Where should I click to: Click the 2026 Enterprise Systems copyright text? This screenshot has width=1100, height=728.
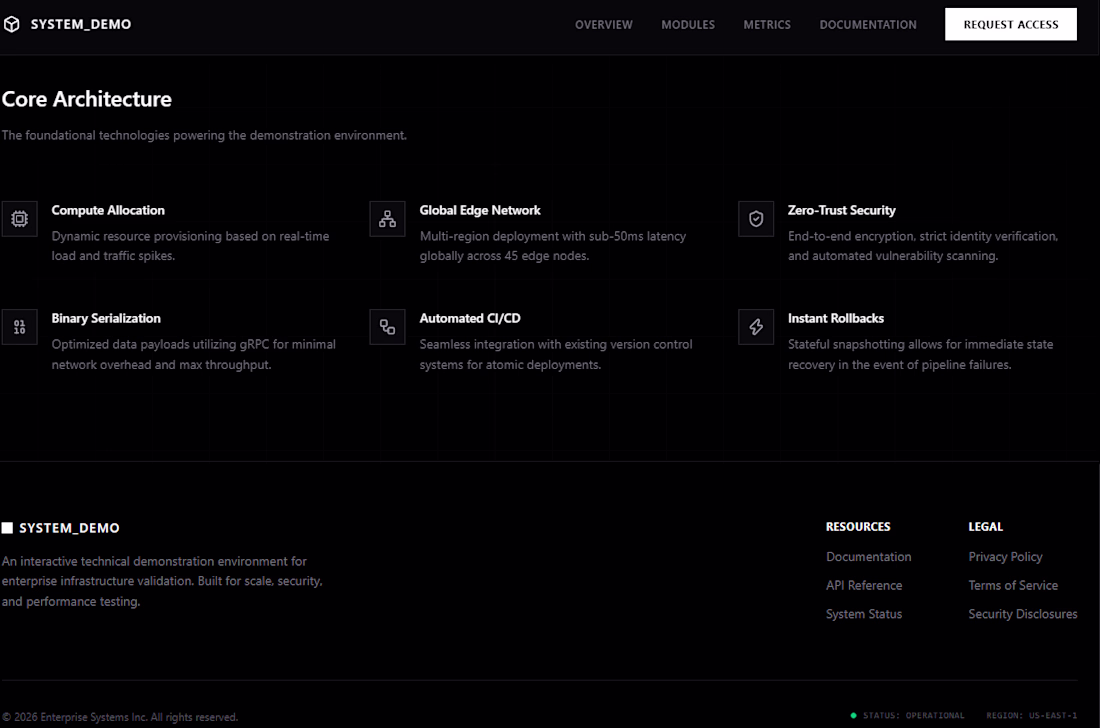click(120, 717)
